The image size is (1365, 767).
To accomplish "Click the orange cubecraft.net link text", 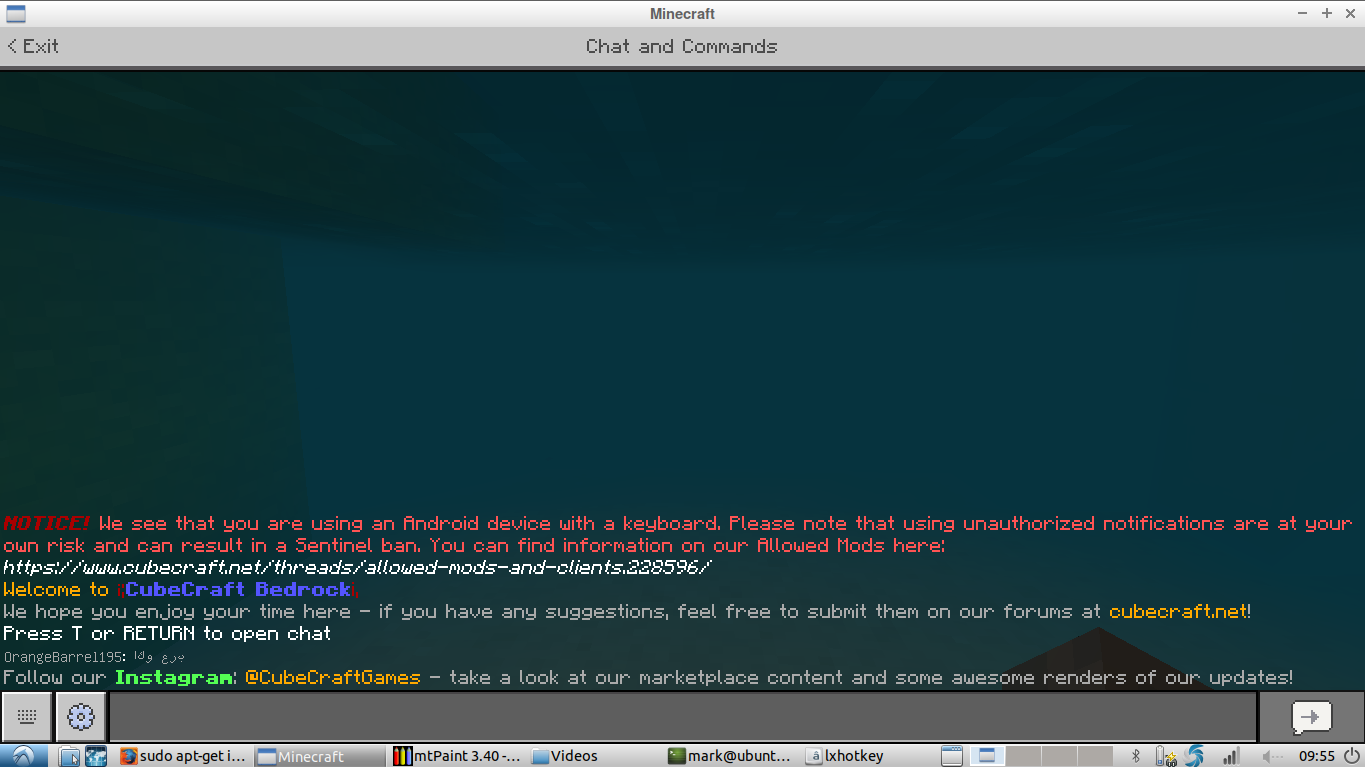I will 1177,611.
